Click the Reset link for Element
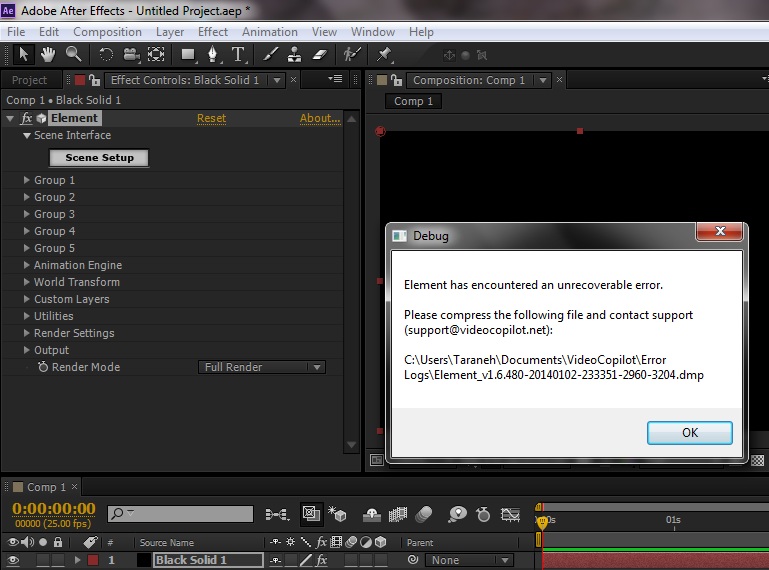The height and width of the screenshot is (570, 769). point(211,118)
